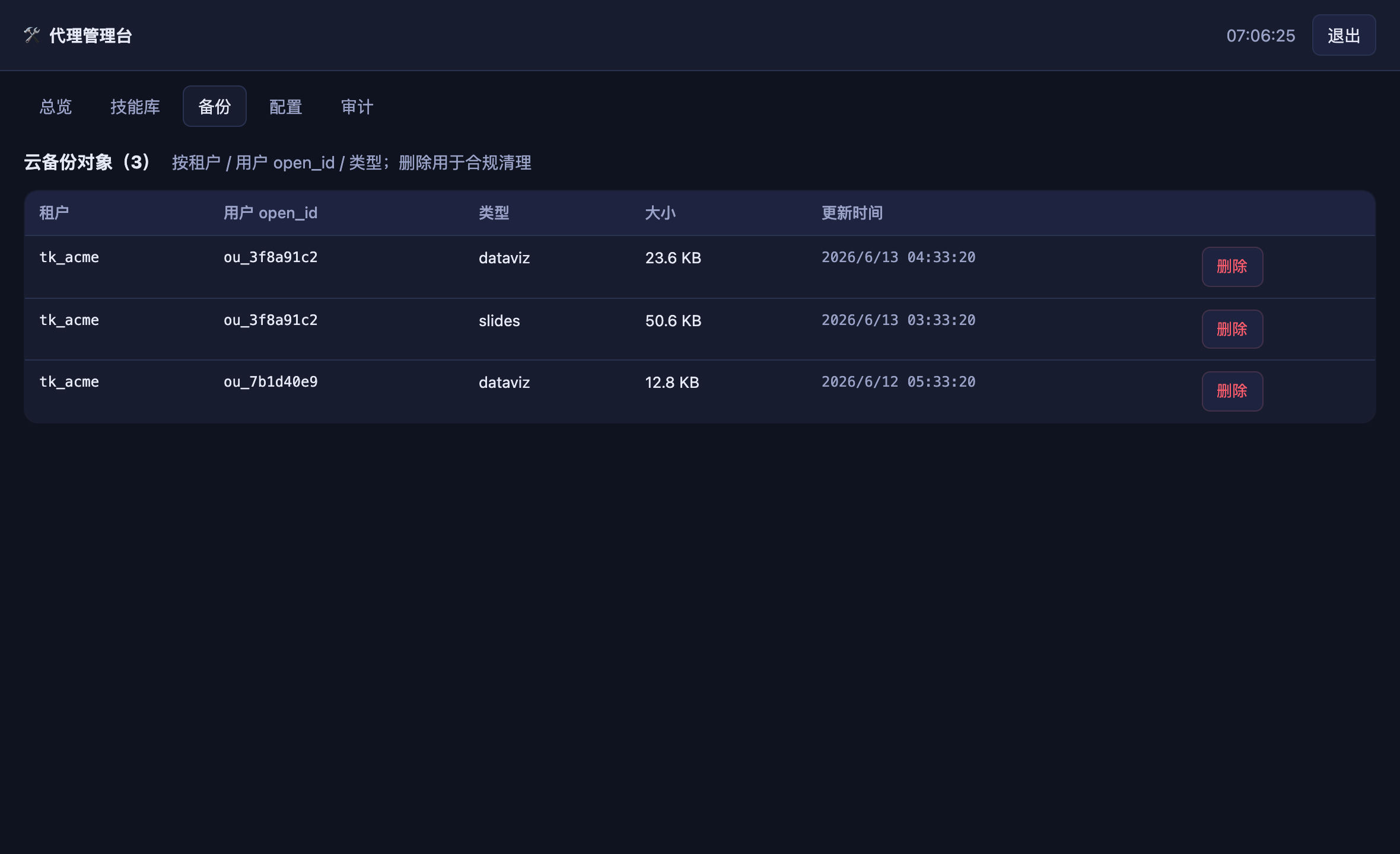
Task: Click the 用户 open_id column header
Action: pos(271,213)
